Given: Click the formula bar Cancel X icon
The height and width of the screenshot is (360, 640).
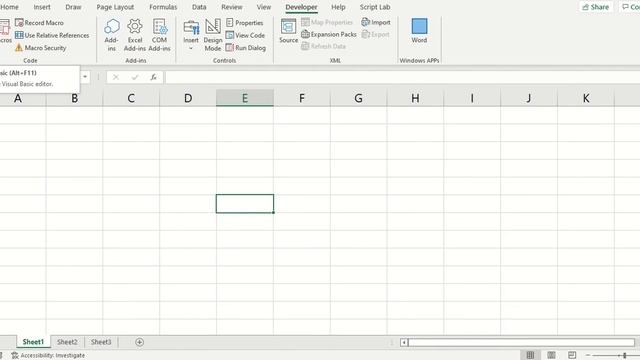Looking at the screenshot, I should [x=116, y=77].
